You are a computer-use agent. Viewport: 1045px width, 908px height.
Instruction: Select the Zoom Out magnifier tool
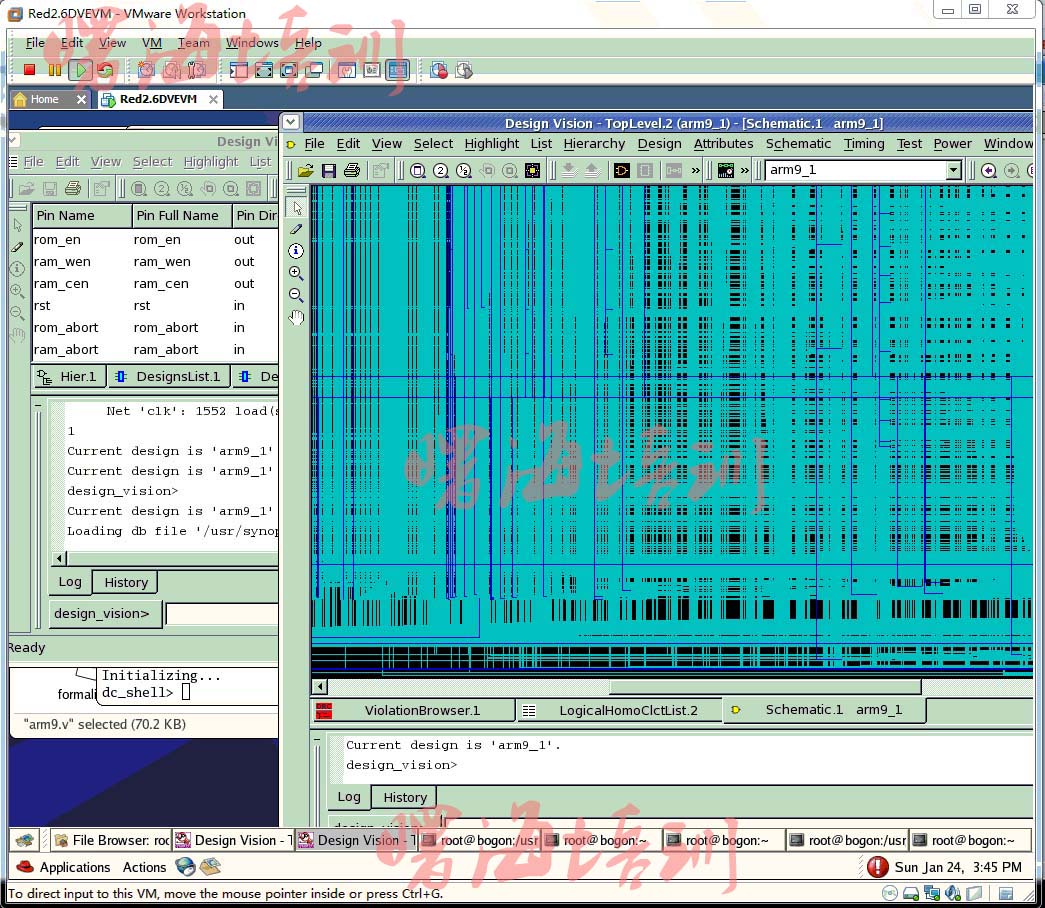(296, 295)
